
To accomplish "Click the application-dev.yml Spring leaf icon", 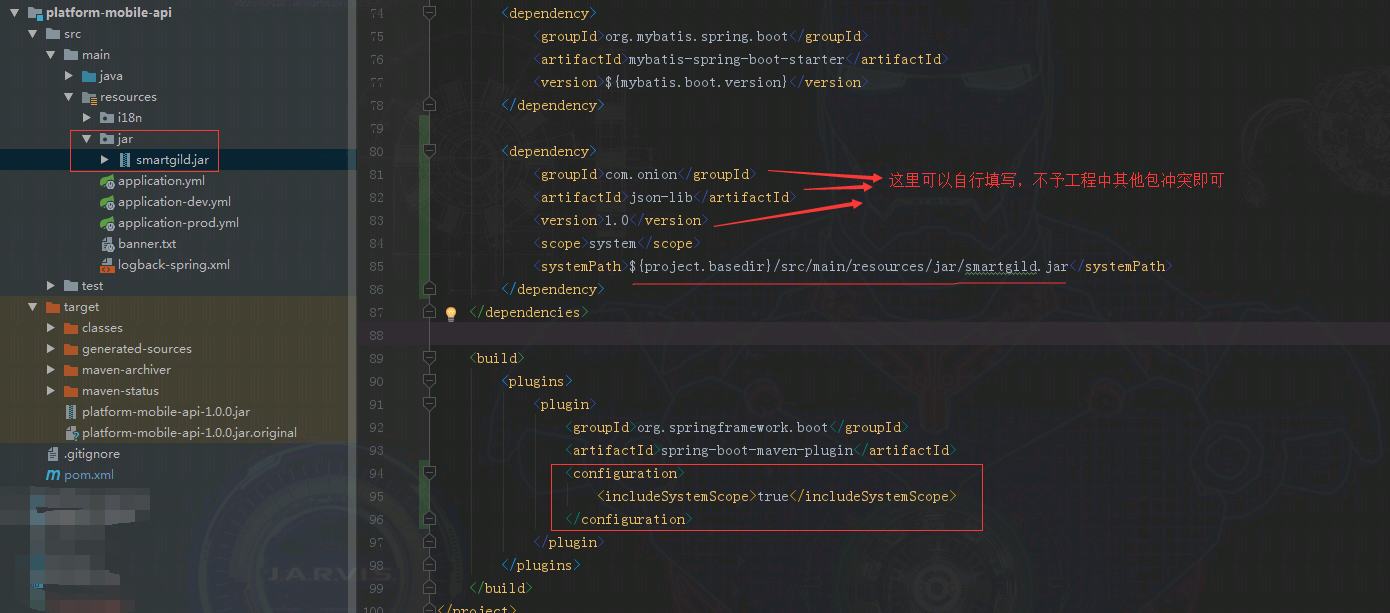I will coord(107,202).
